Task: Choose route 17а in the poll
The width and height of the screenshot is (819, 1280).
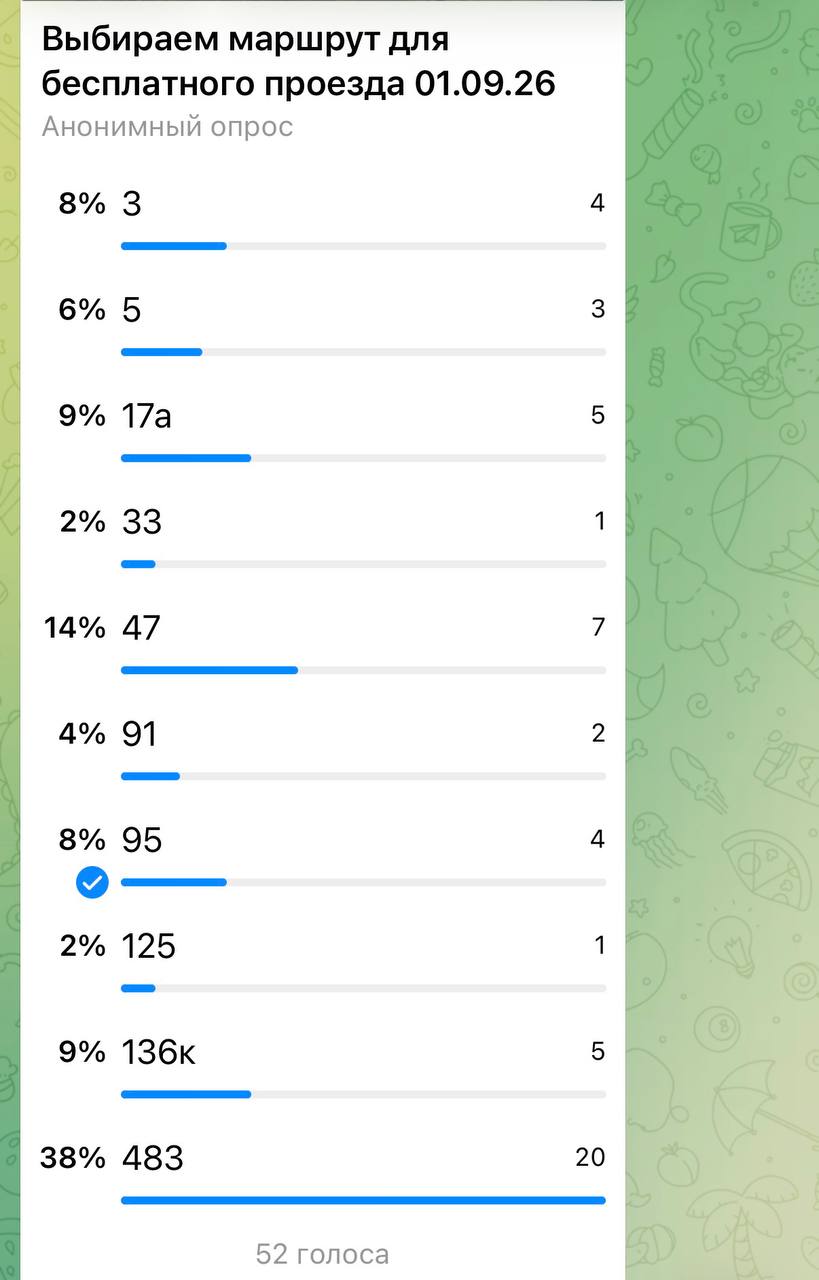Action: (x=323, y=431)
